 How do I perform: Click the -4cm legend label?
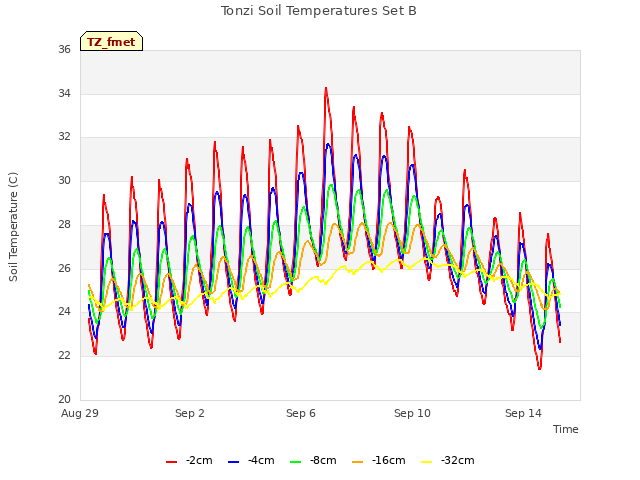click(x=261, y=460)
